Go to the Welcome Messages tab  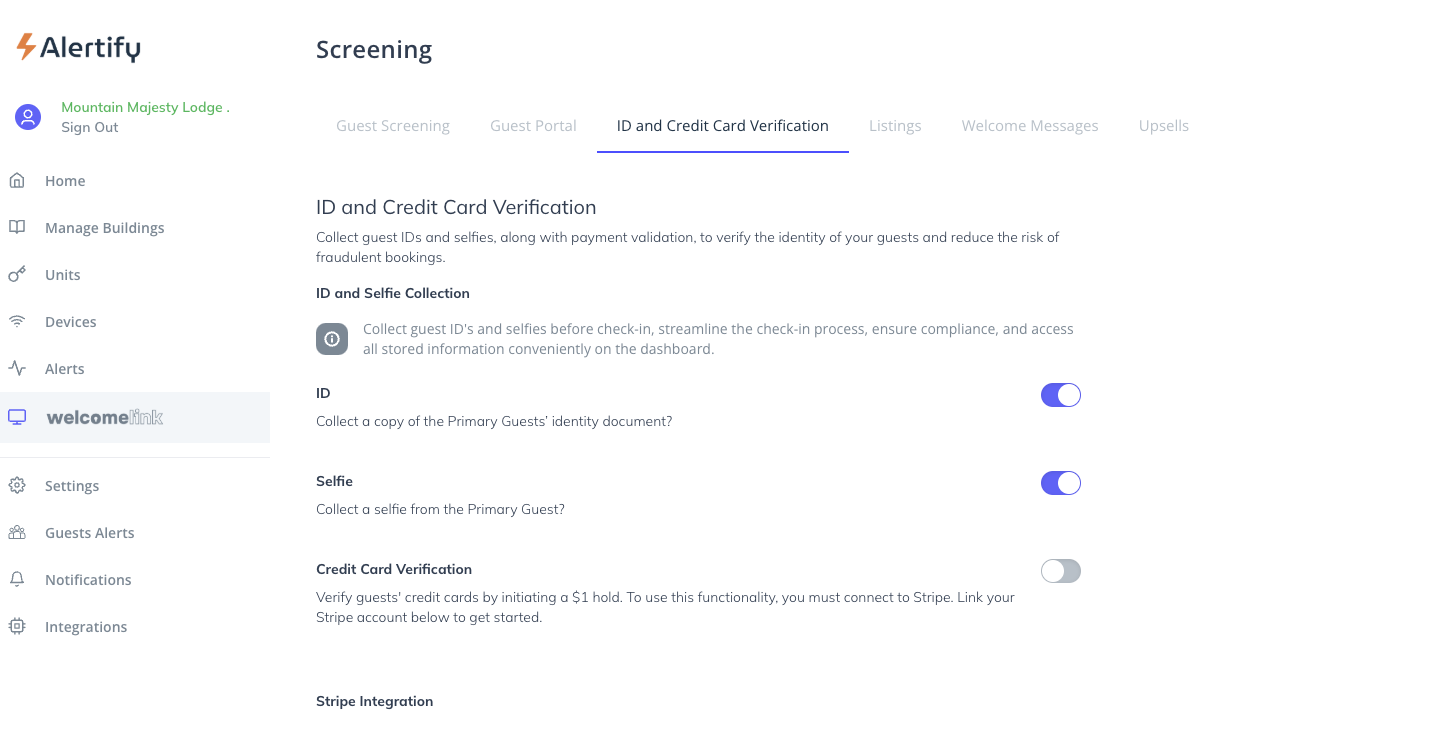click(1030, 126)
